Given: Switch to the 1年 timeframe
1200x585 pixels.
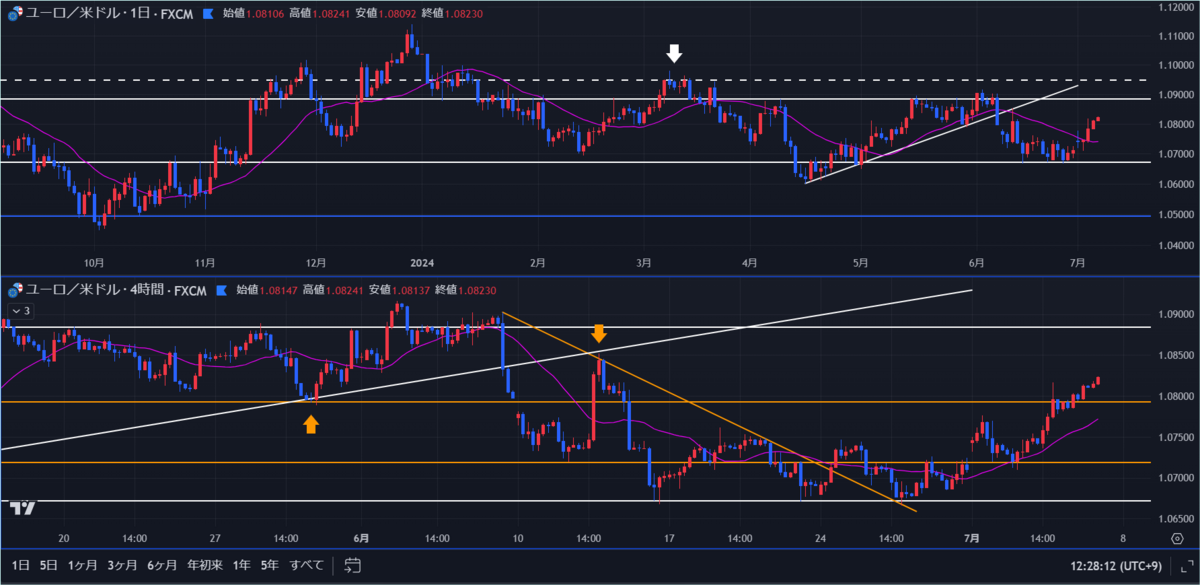Looking at the screenshot, I should click(x=240, y=566).
